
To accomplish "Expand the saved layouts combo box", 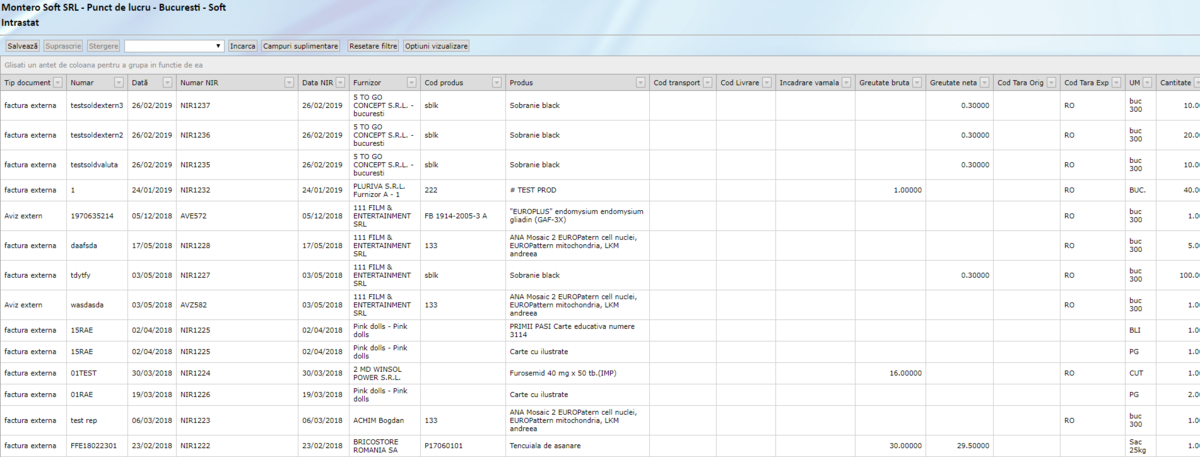I will click(x=219, y=46).
